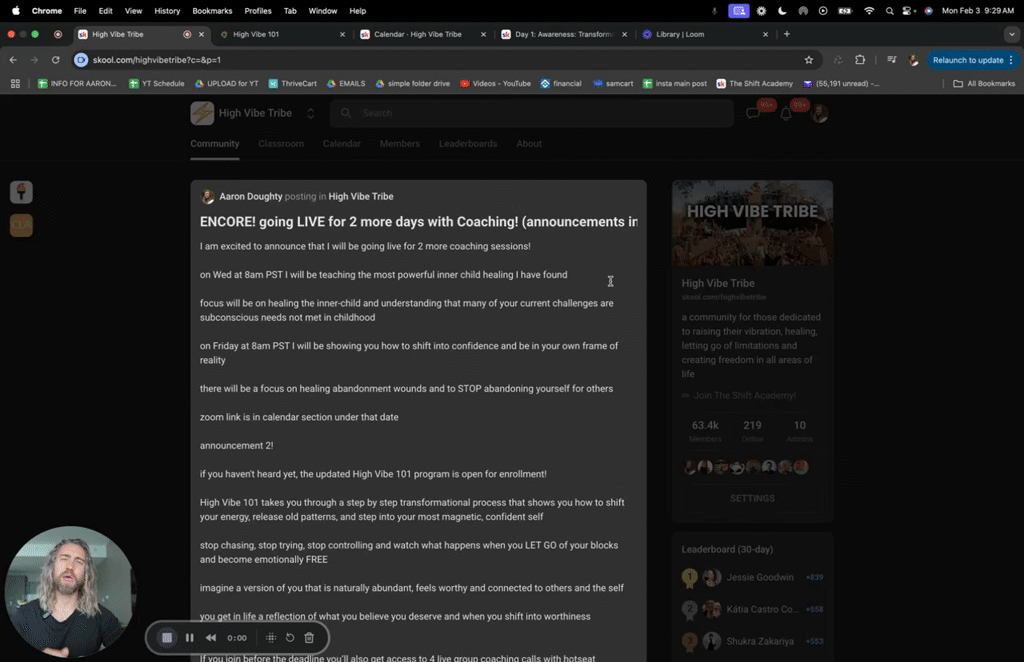Grab the Loom control bar drag handle
1024x662 pixels.
tap(271, 638)
